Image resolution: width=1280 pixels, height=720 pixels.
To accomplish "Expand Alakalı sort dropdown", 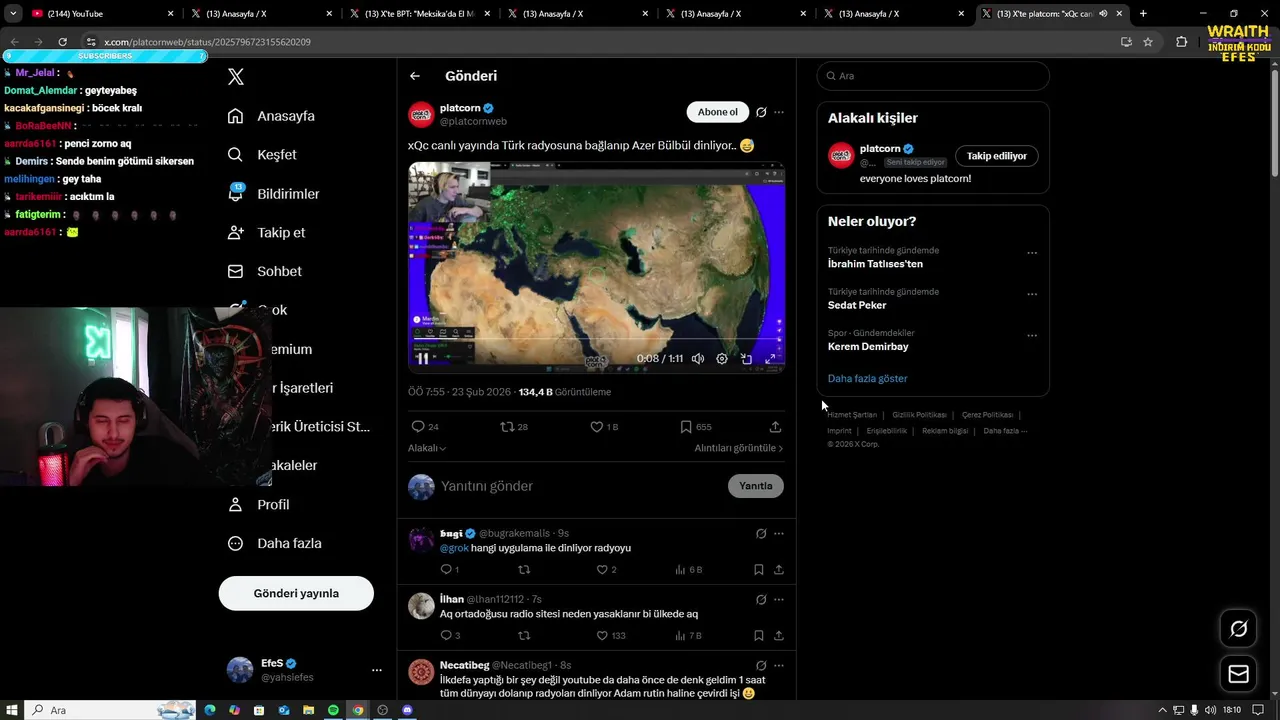I will tap(427, 448).
